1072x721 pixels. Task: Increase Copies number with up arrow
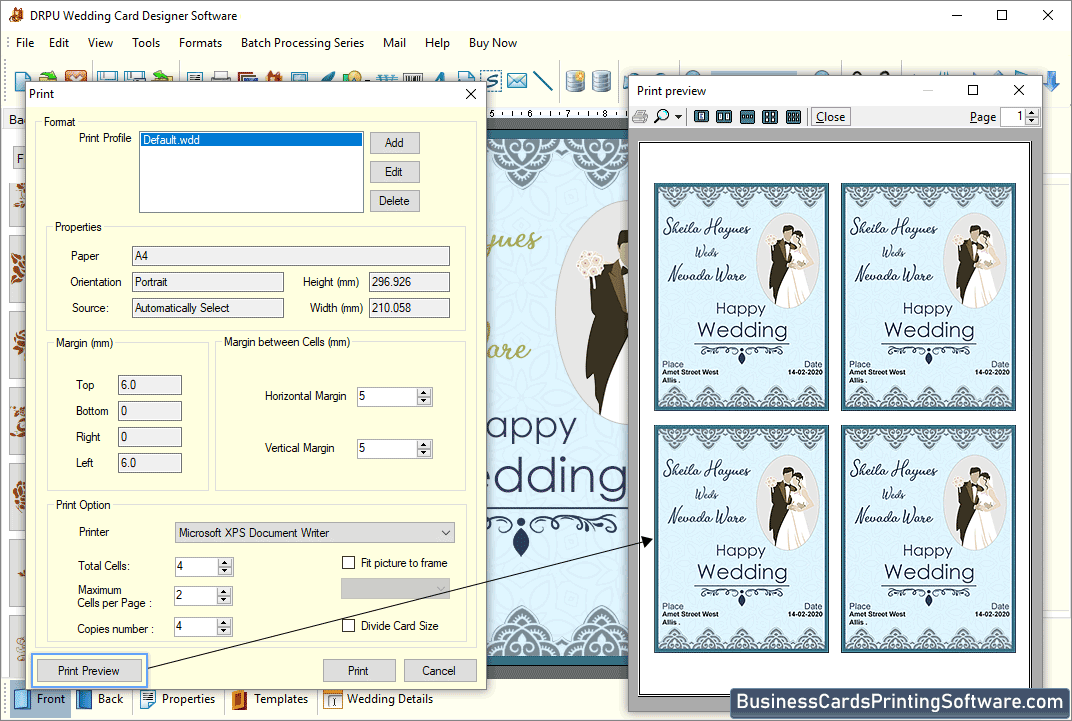tap(224, 623)
